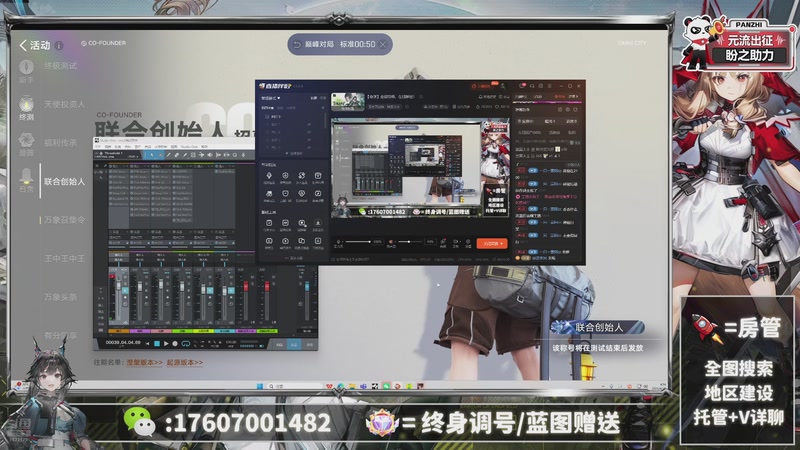Image resolution: width=800 pixels, height=450 pixels.
Task: Click the info icon beside 活动 title
Action: 59,46
